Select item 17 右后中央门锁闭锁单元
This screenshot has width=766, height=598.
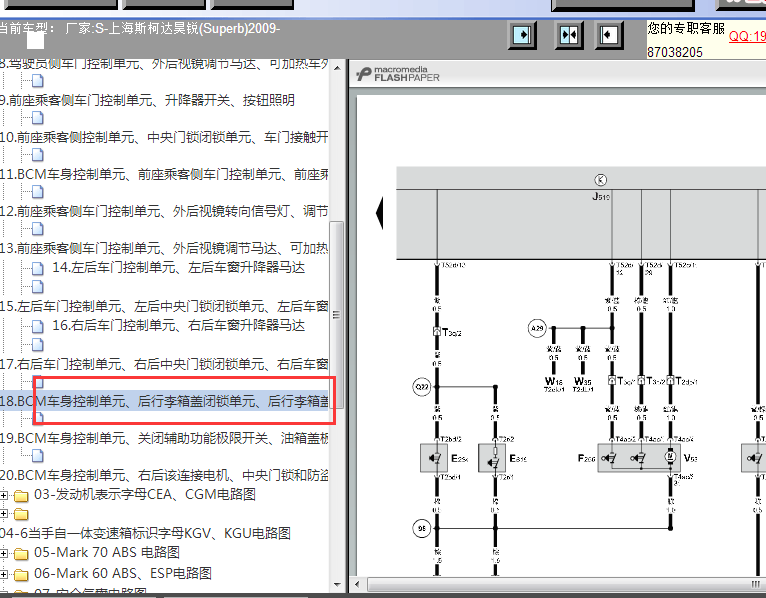[164, 364]
